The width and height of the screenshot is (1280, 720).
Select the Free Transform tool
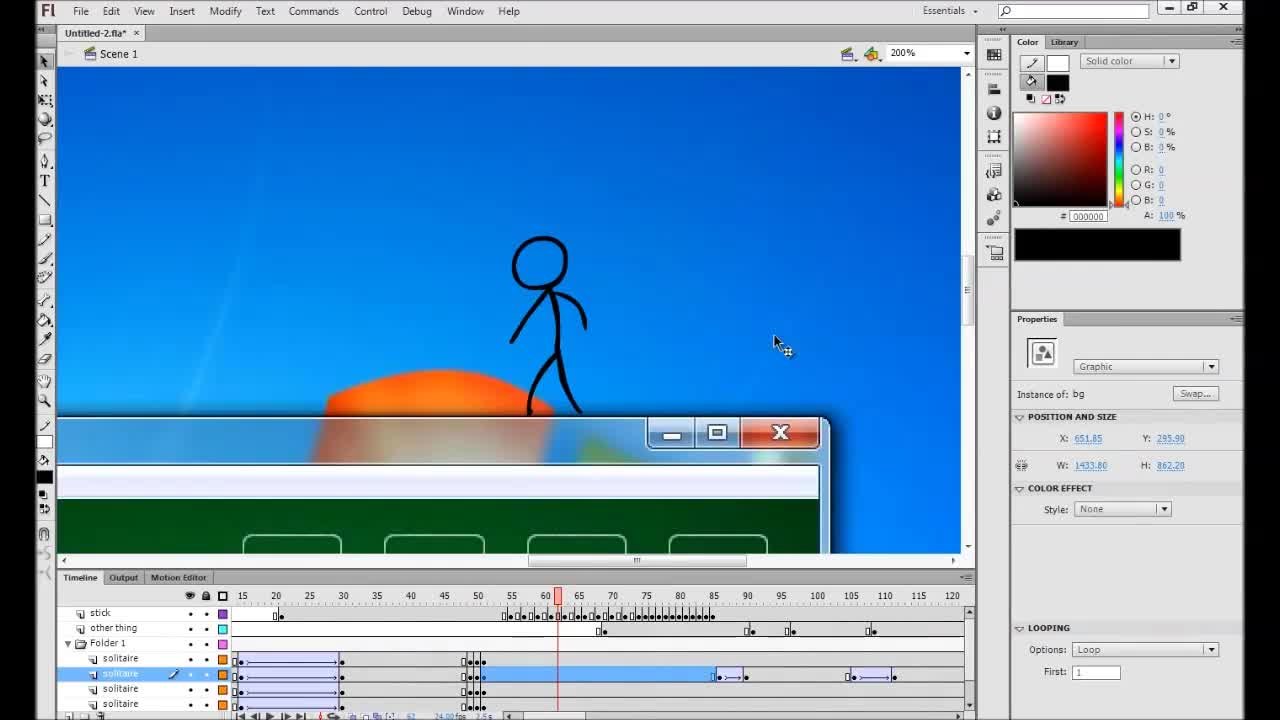pos(45,100)
